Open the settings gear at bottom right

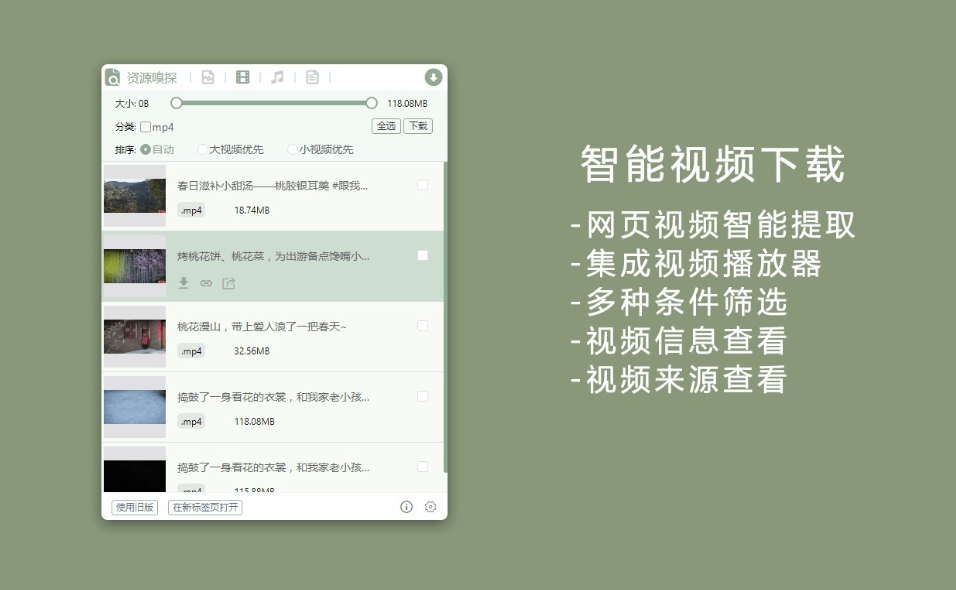430,507
